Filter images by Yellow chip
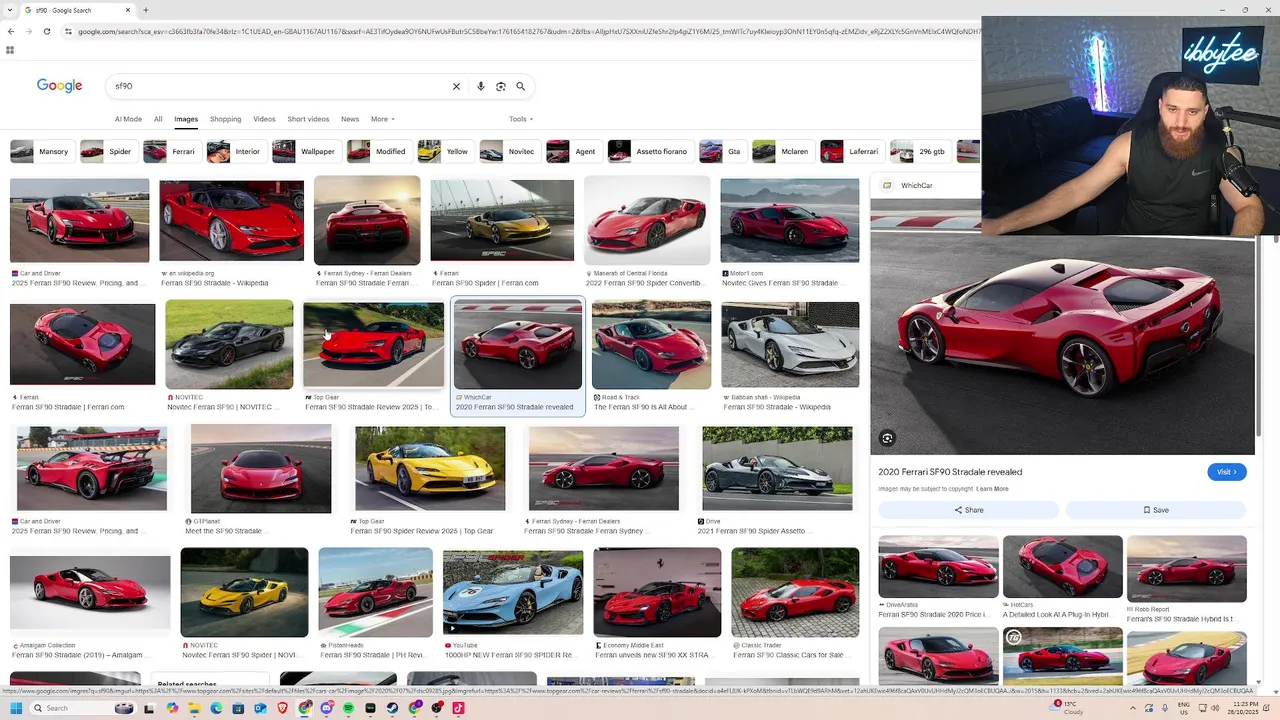 click(x=444, y=151)
